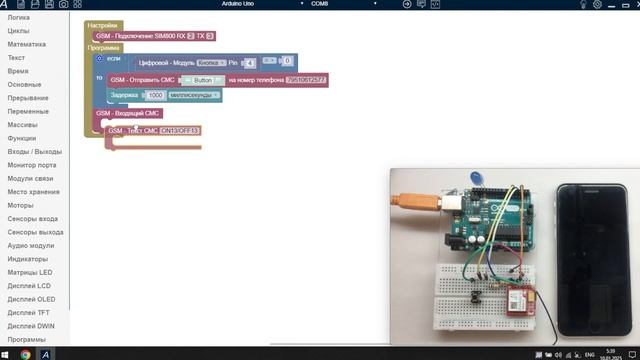Click the Arduino board photo thumbnail
The width and height of the screenshot is (640, 360).
pyautogui.click(x=515, y=256)
